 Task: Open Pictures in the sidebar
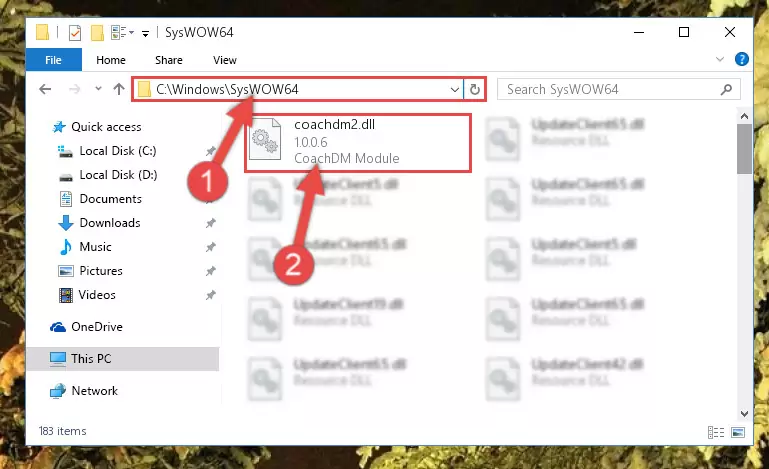click(91, 271)
